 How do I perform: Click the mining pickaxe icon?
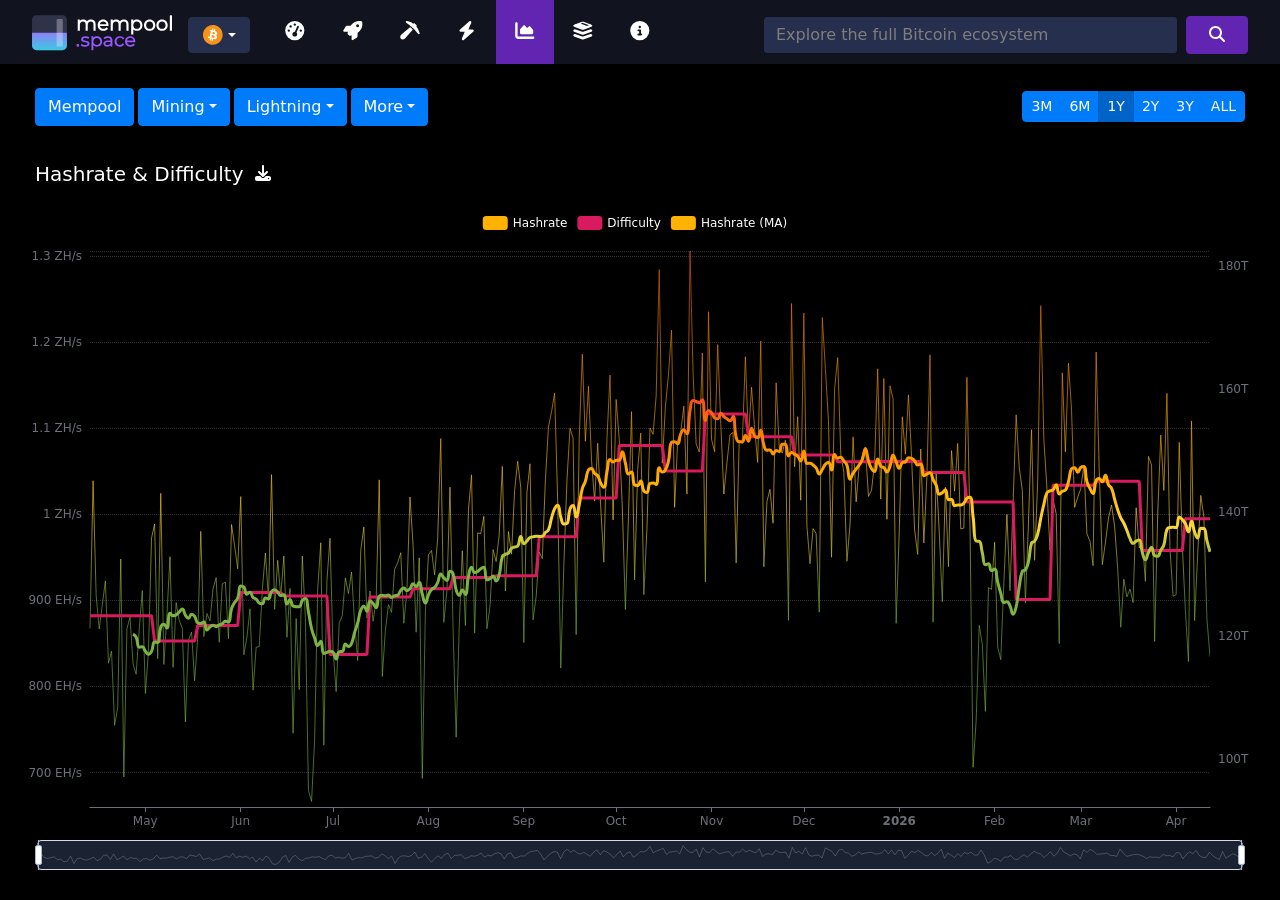coord(409,31)
